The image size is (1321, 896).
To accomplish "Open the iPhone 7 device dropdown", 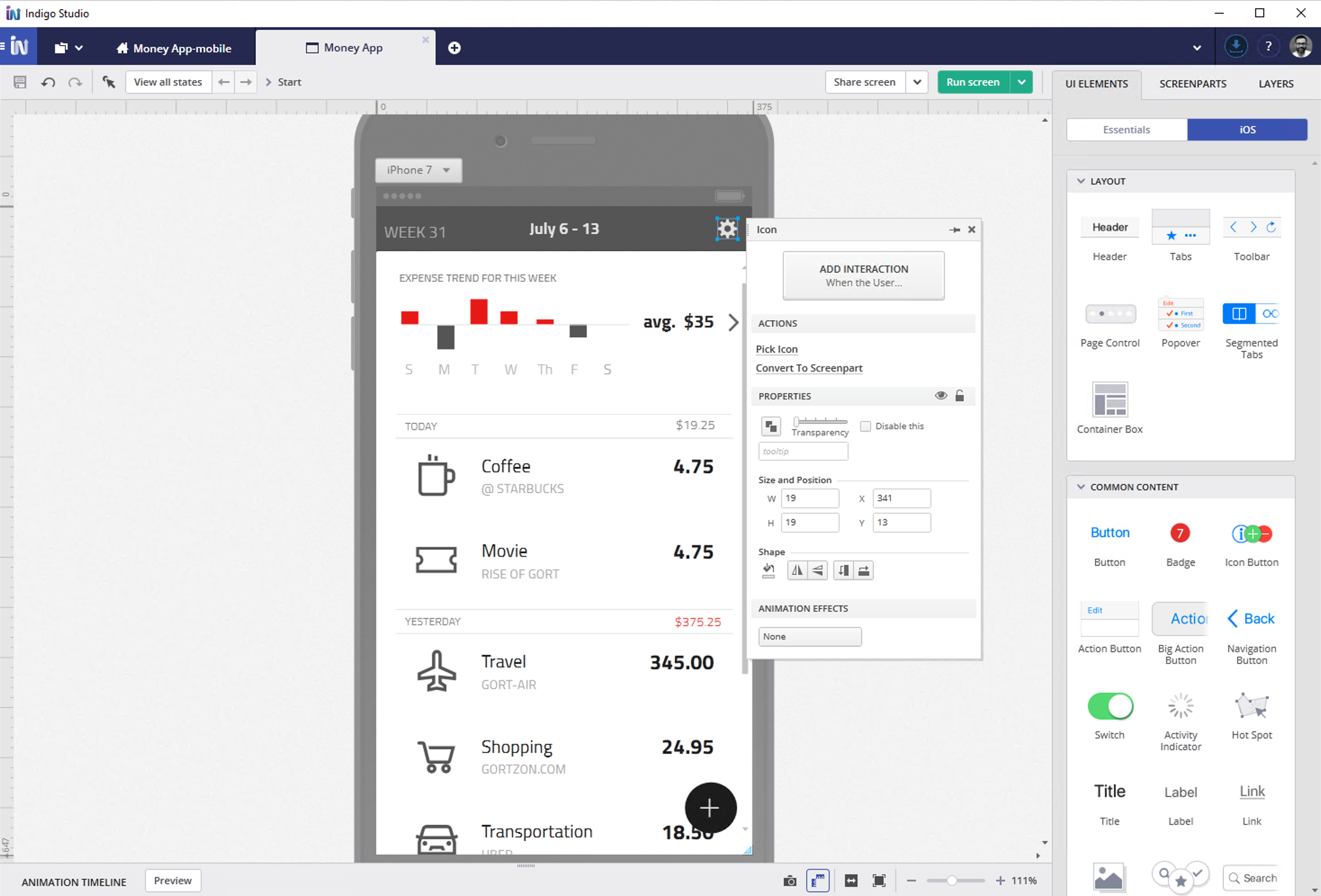I will point(418,170).
